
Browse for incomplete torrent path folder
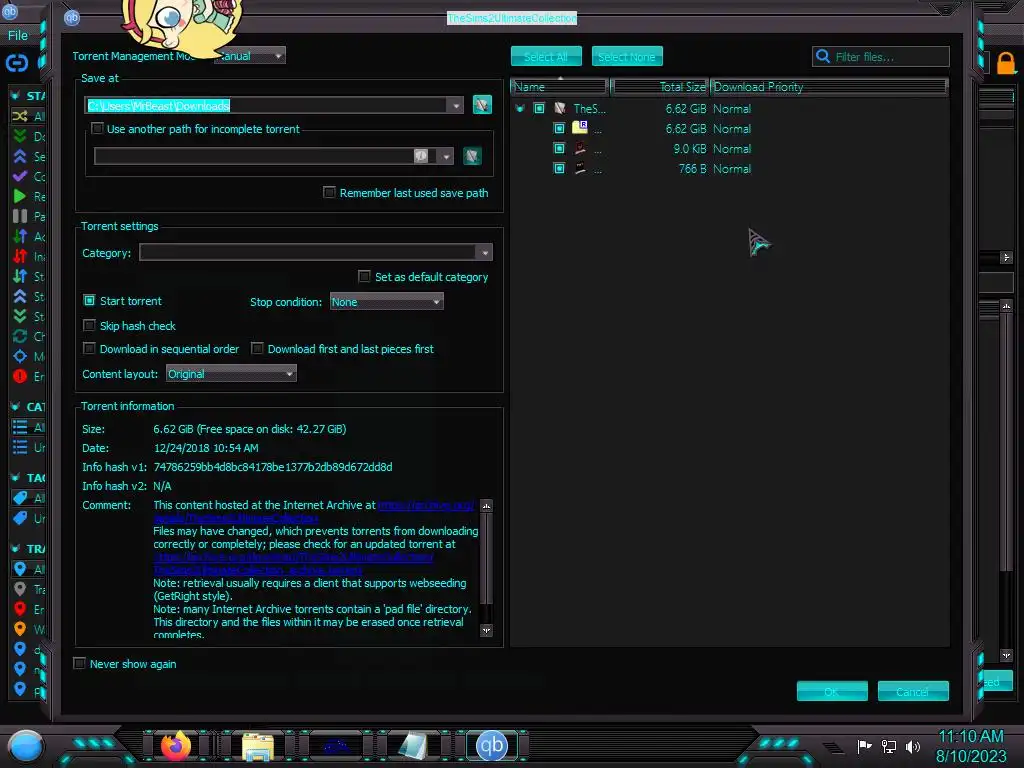tap(472, 156)
